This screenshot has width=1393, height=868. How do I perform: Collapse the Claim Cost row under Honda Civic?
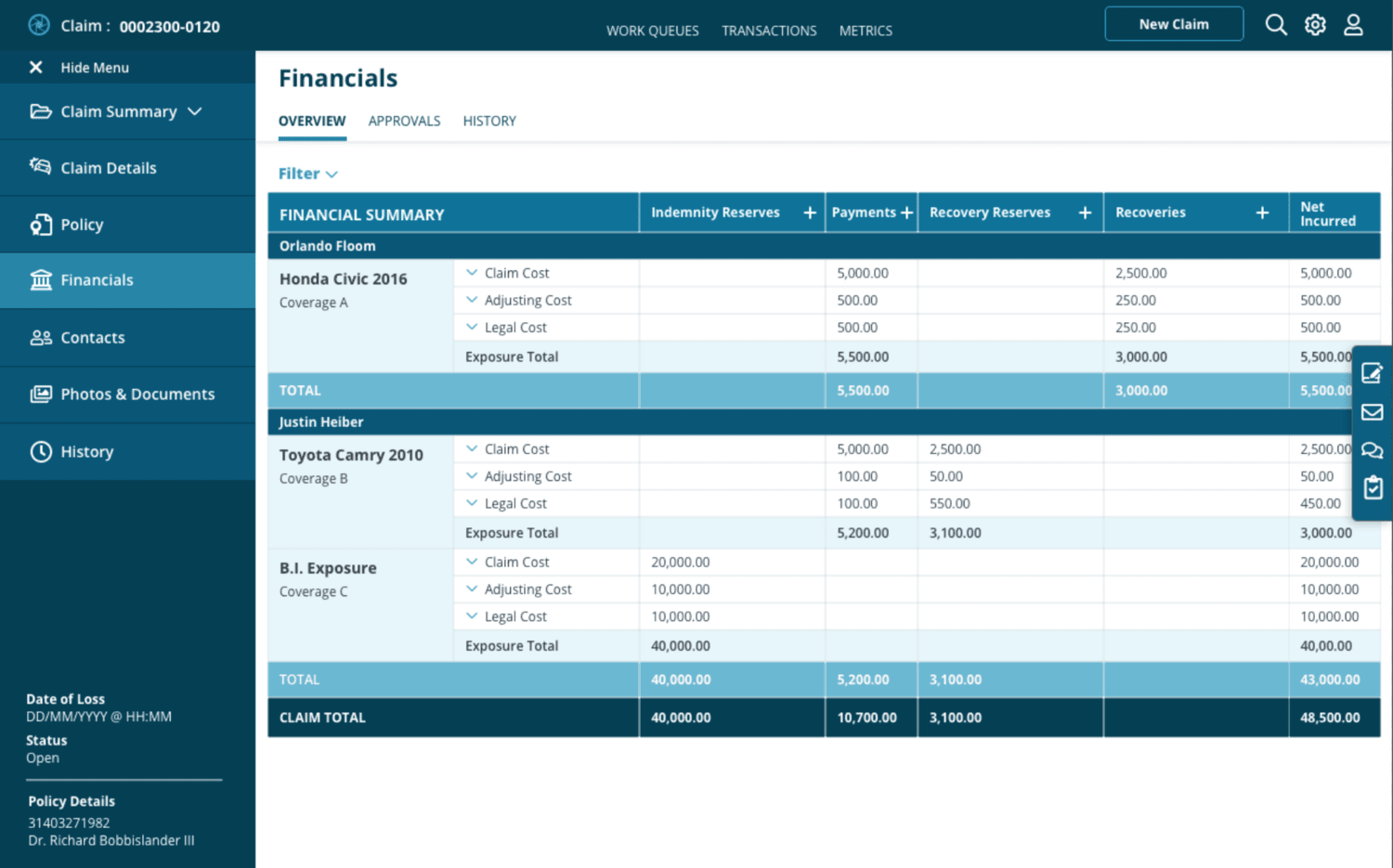click(x=472, y=272)
